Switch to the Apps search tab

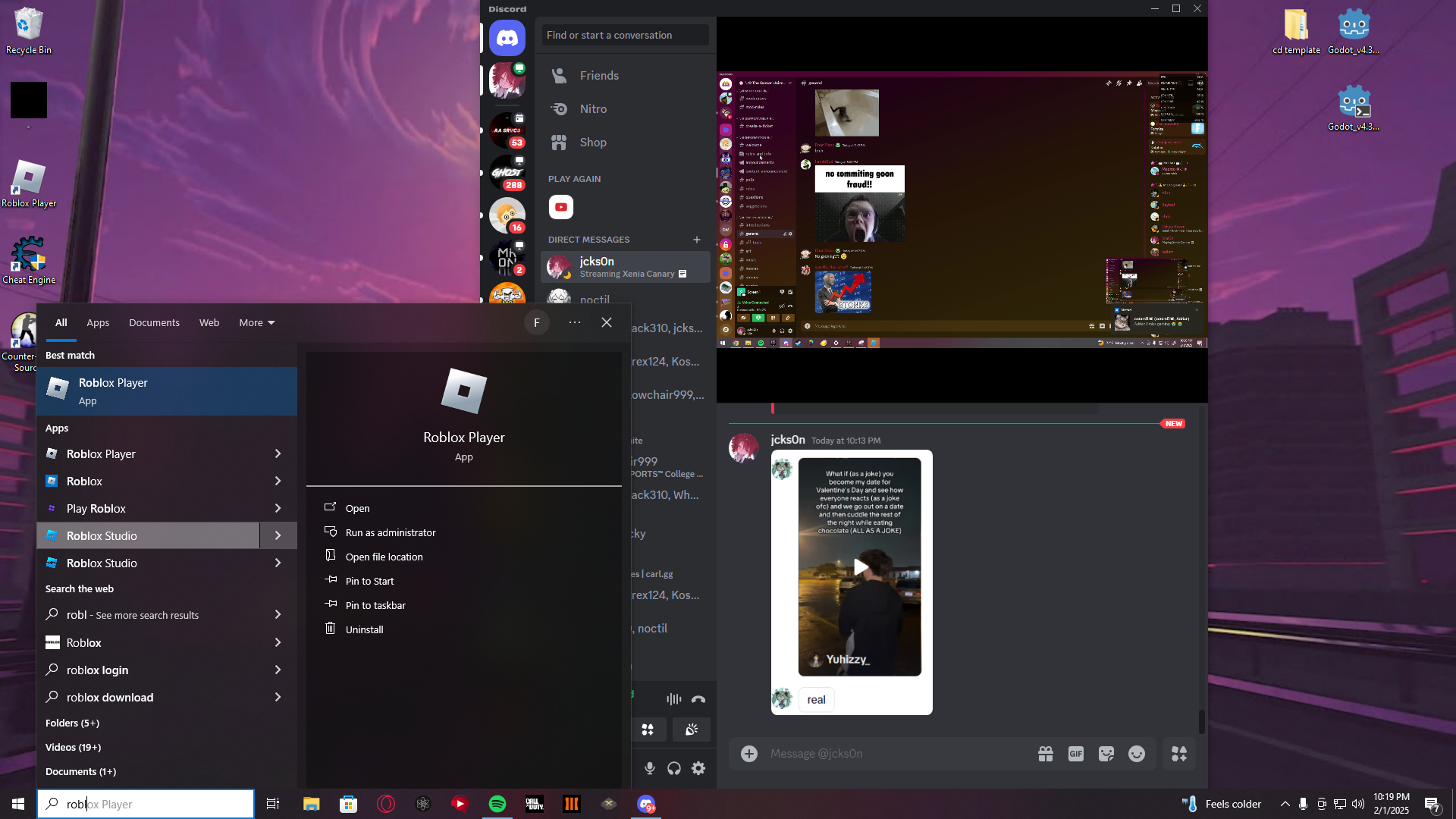(98, 323)
